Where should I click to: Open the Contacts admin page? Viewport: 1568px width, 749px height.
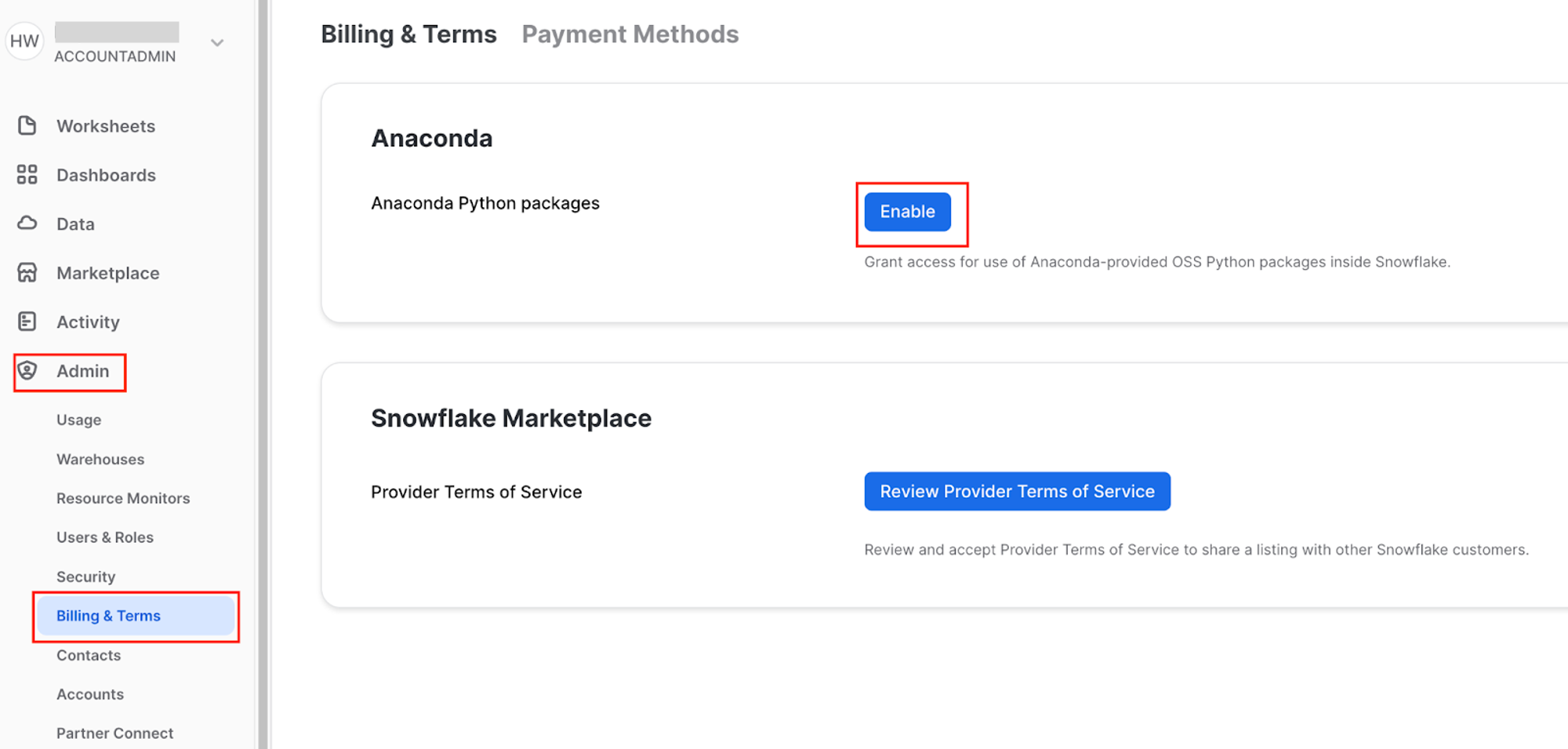click(89, 655)
